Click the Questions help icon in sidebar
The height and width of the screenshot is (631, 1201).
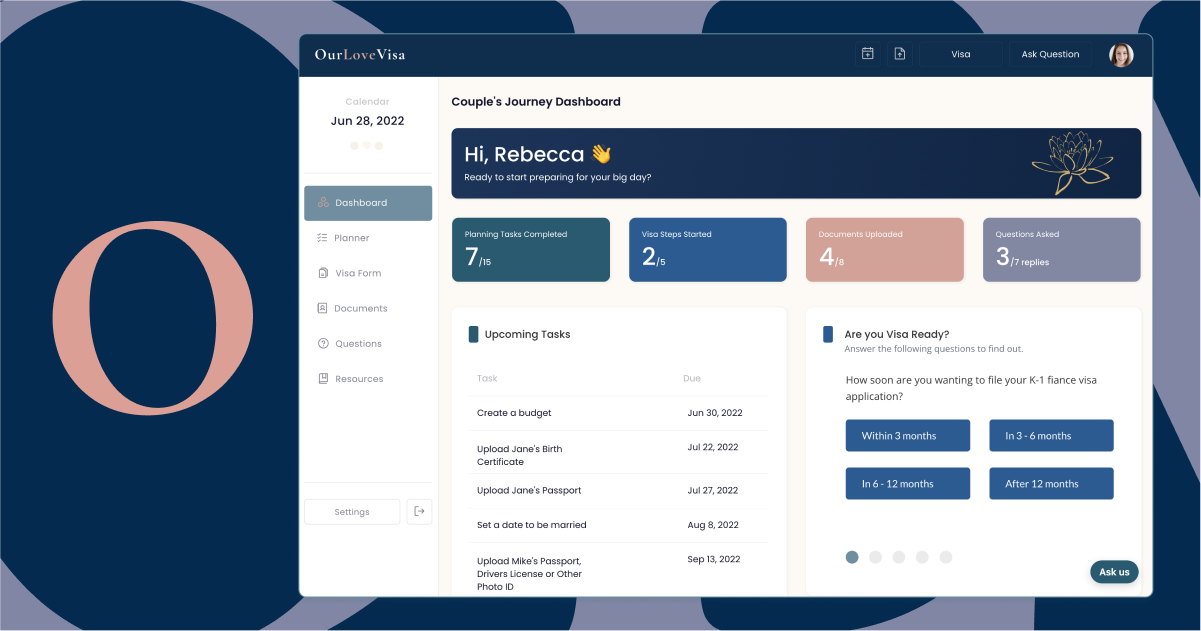pyautogui.click(x=322, y=344)
